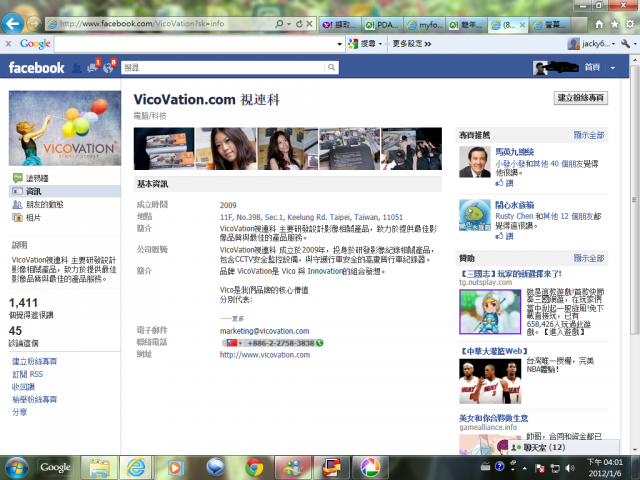Viewport: 640px width, 480px height.
Task: Switch to the myfo browser tab
Action: pos(425,25)
